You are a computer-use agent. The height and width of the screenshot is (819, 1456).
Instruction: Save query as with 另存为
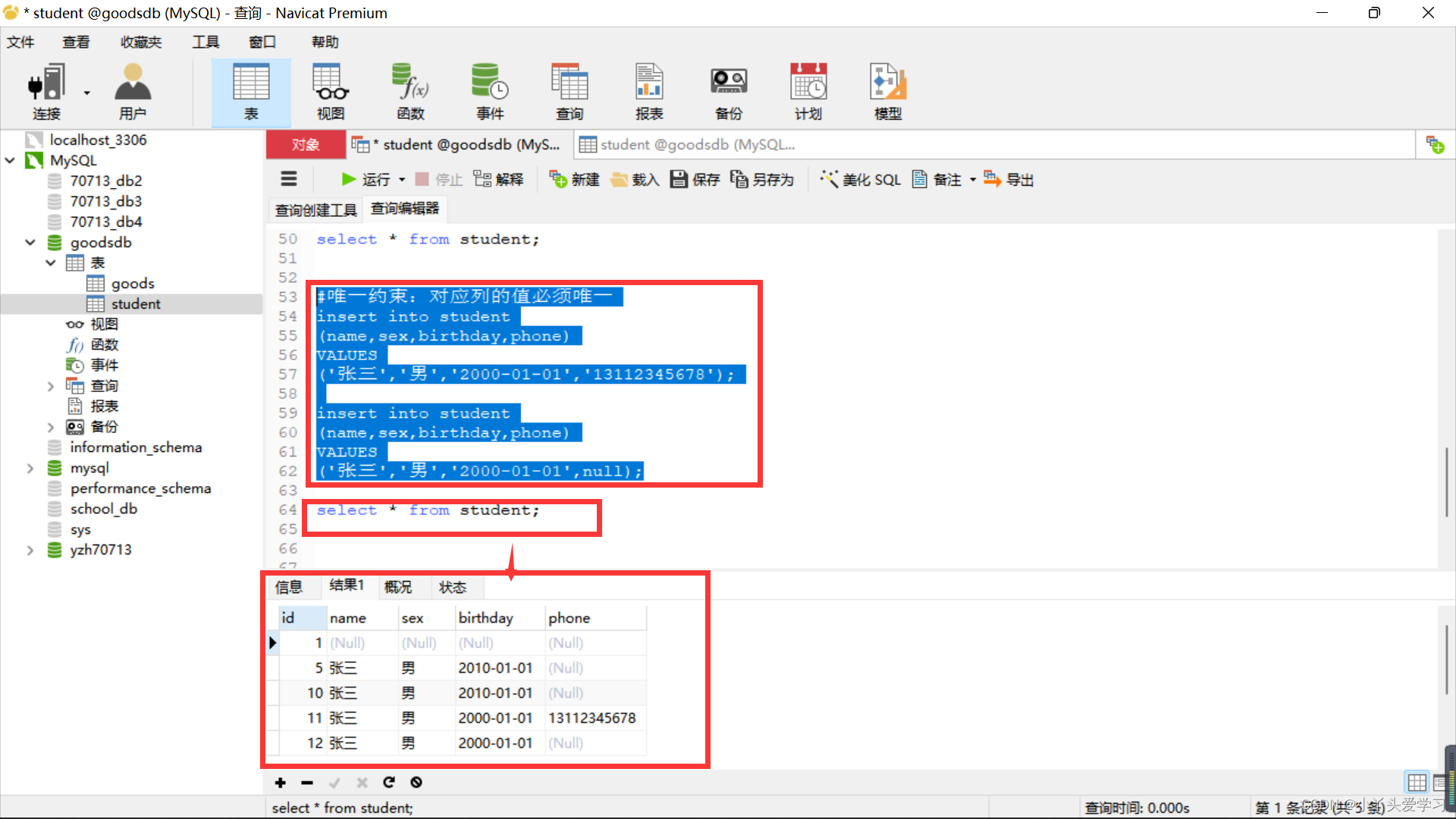[761, 180]
